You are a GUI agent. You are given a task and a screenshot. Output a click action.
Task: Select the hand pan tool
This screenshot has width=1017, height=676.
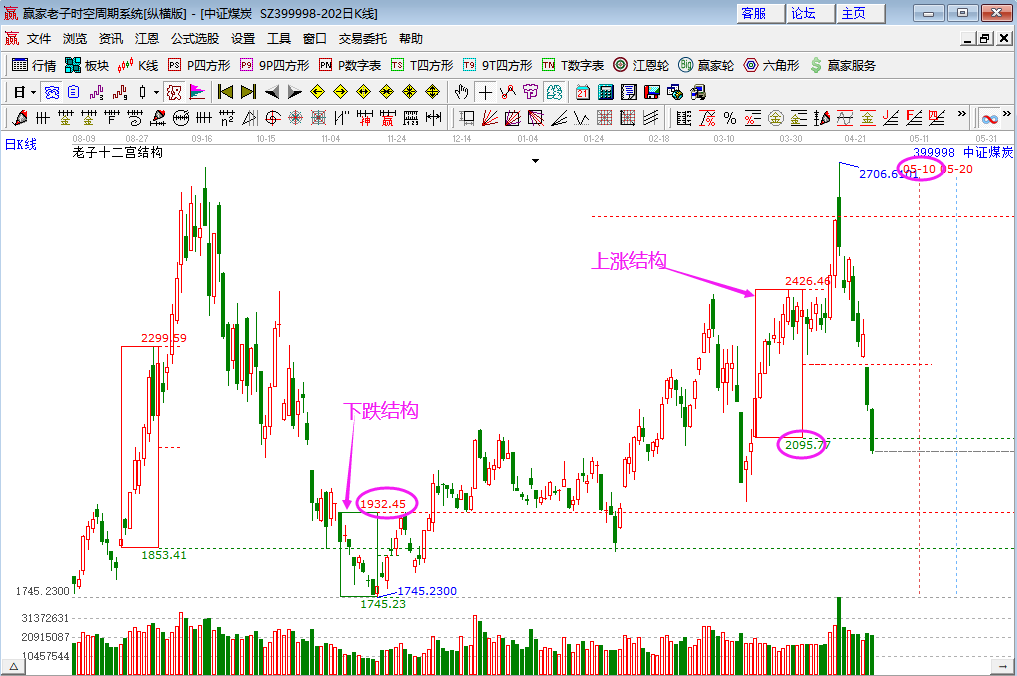(x=461, y=93)
